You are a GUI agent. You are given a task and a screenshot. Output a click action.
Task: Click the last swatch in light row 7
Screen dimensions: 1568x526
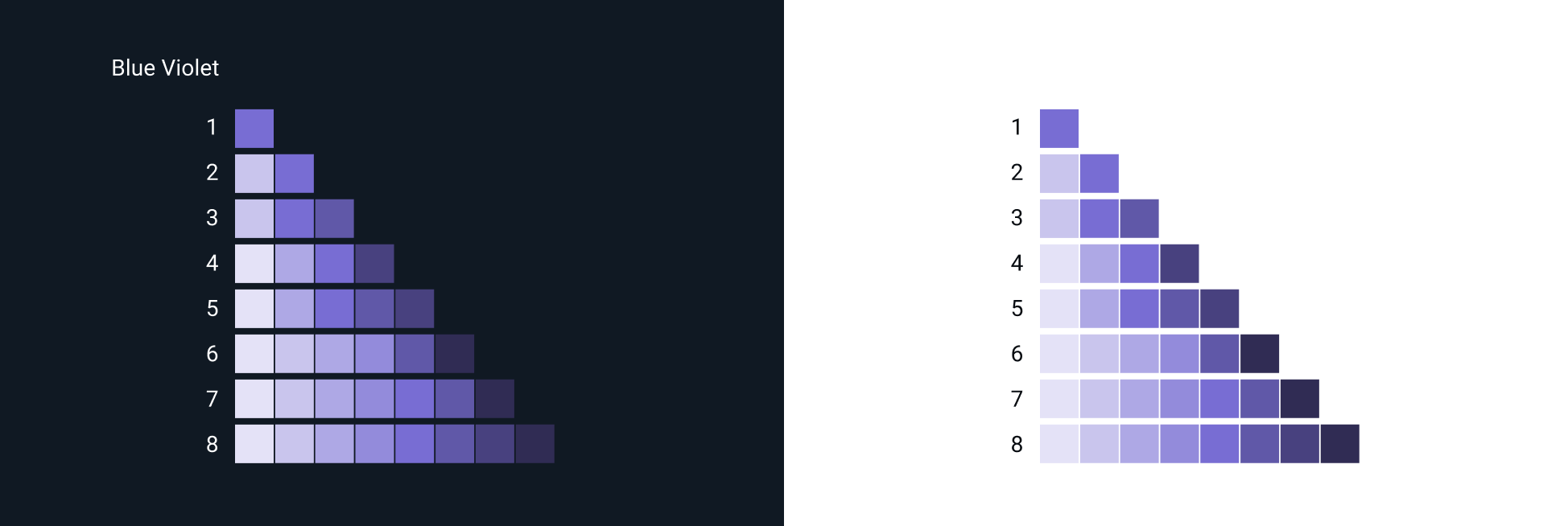[x=1300, y=399]
